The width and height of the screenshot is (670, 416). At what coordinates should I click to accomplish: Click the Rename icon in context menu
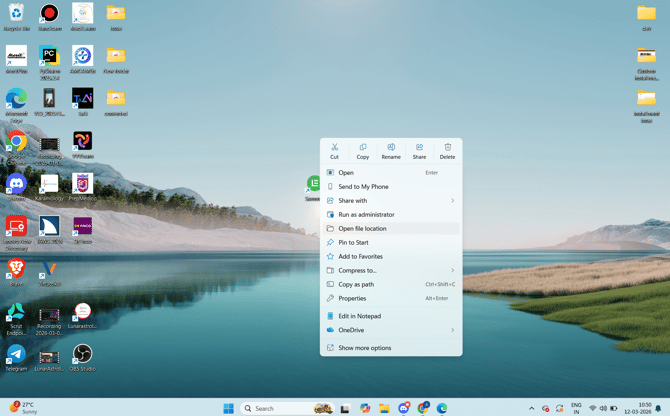[x=391, y=147]
